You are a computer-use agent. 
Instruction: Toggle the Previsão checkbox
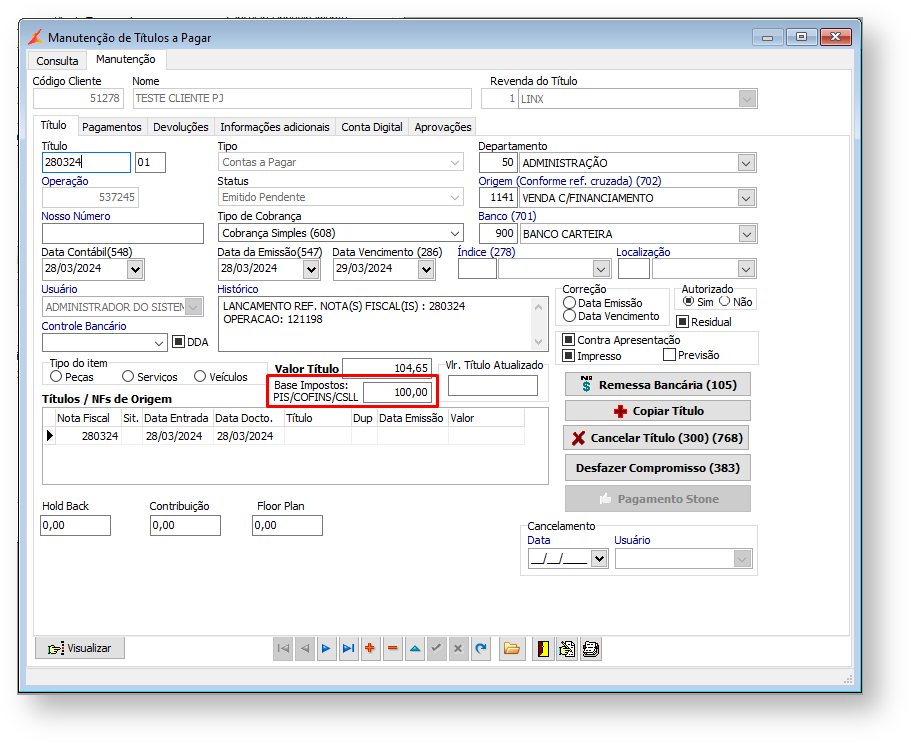pyautogui.click(x=669, y=355)
